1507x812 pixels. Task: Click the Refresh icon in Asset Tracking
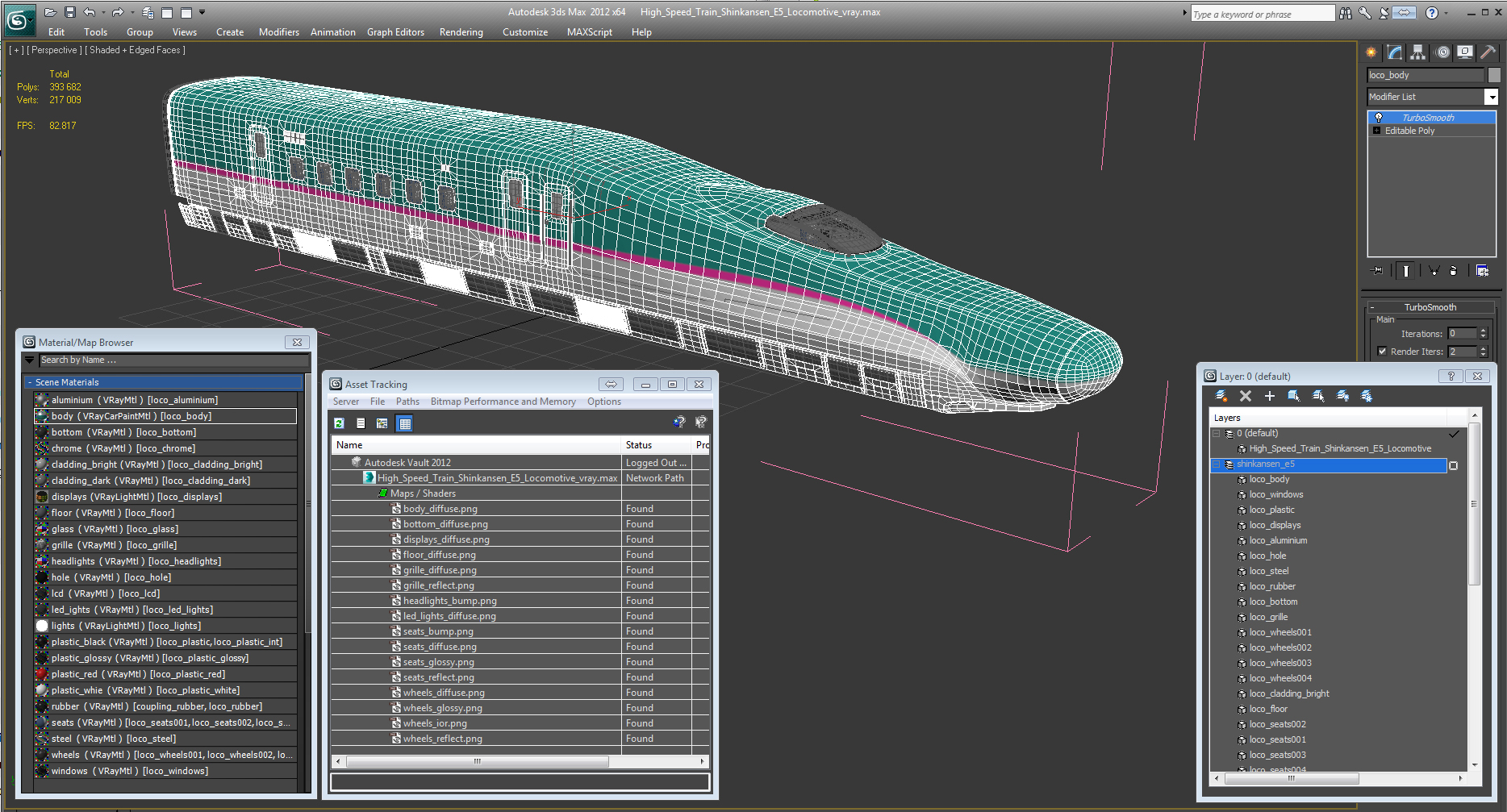click(x=340, y=423)
